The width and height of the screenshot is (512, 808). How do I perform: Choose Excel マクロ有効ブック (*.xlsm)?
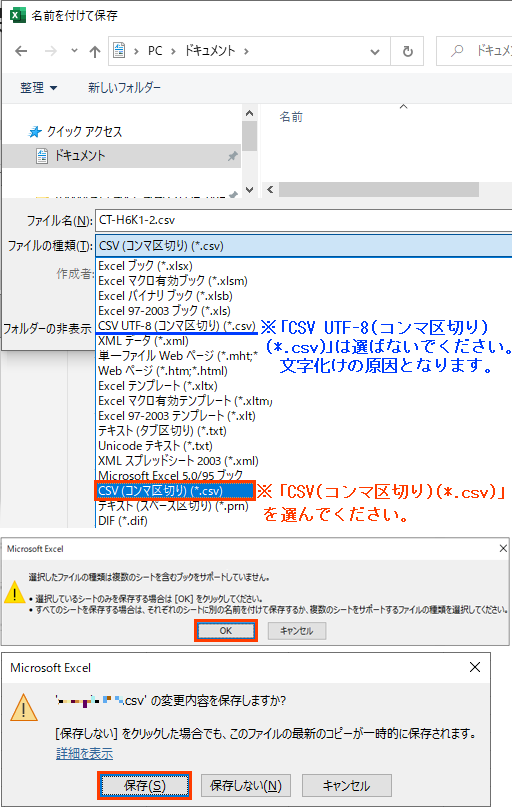click(x=173, y=281)
